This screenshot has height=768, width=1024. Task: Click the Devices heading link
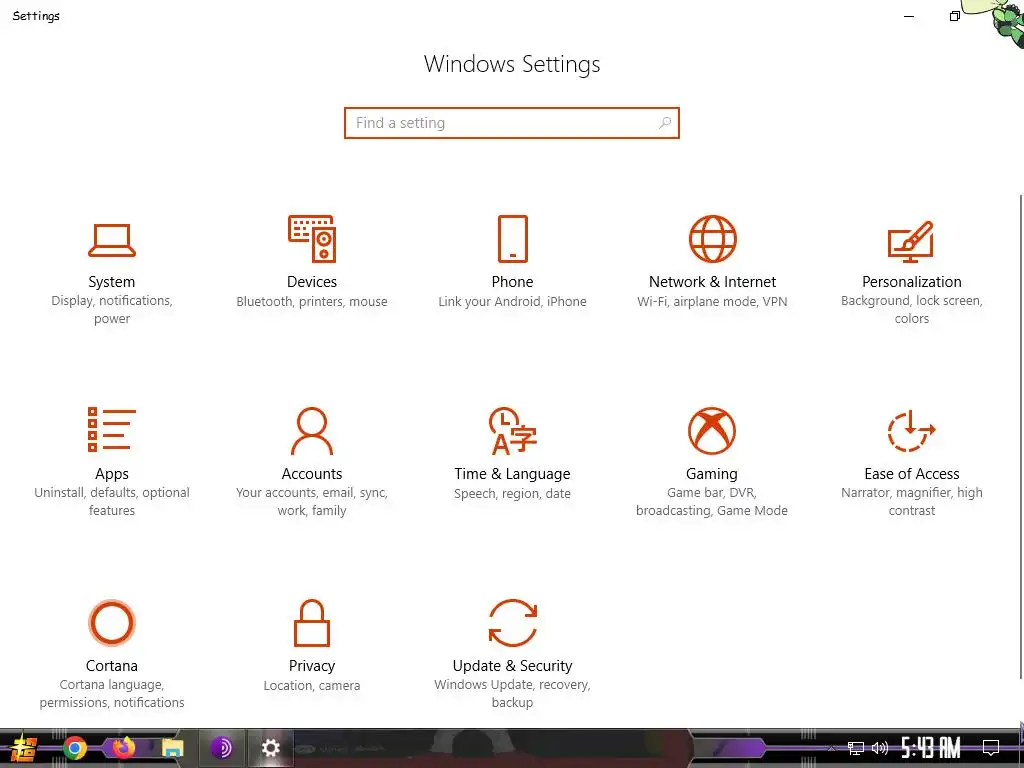point(312,281)
